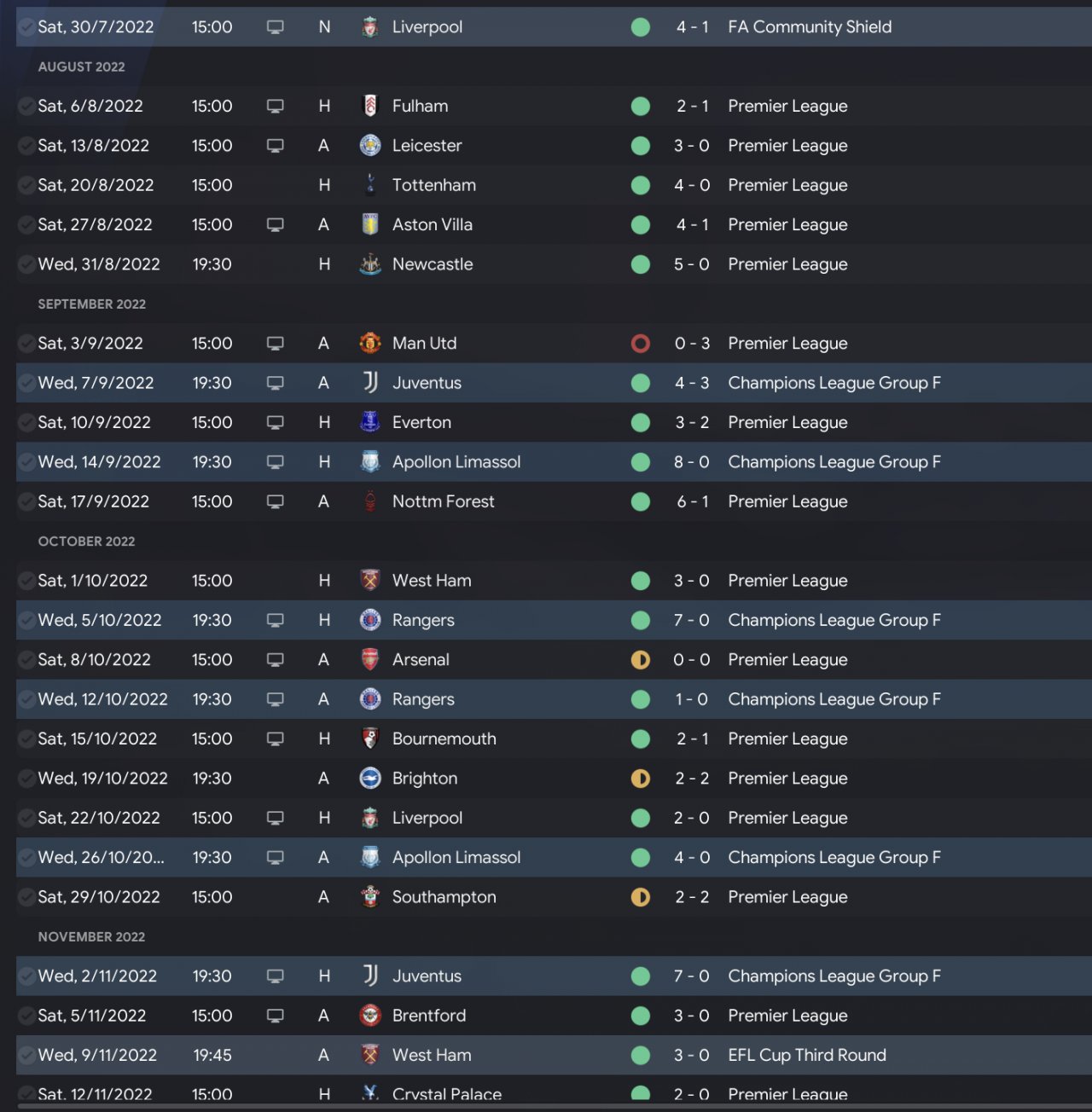1092x1112 pixels.
Task: Click the Arsenal club crest icon
Action: pos(370,659)
